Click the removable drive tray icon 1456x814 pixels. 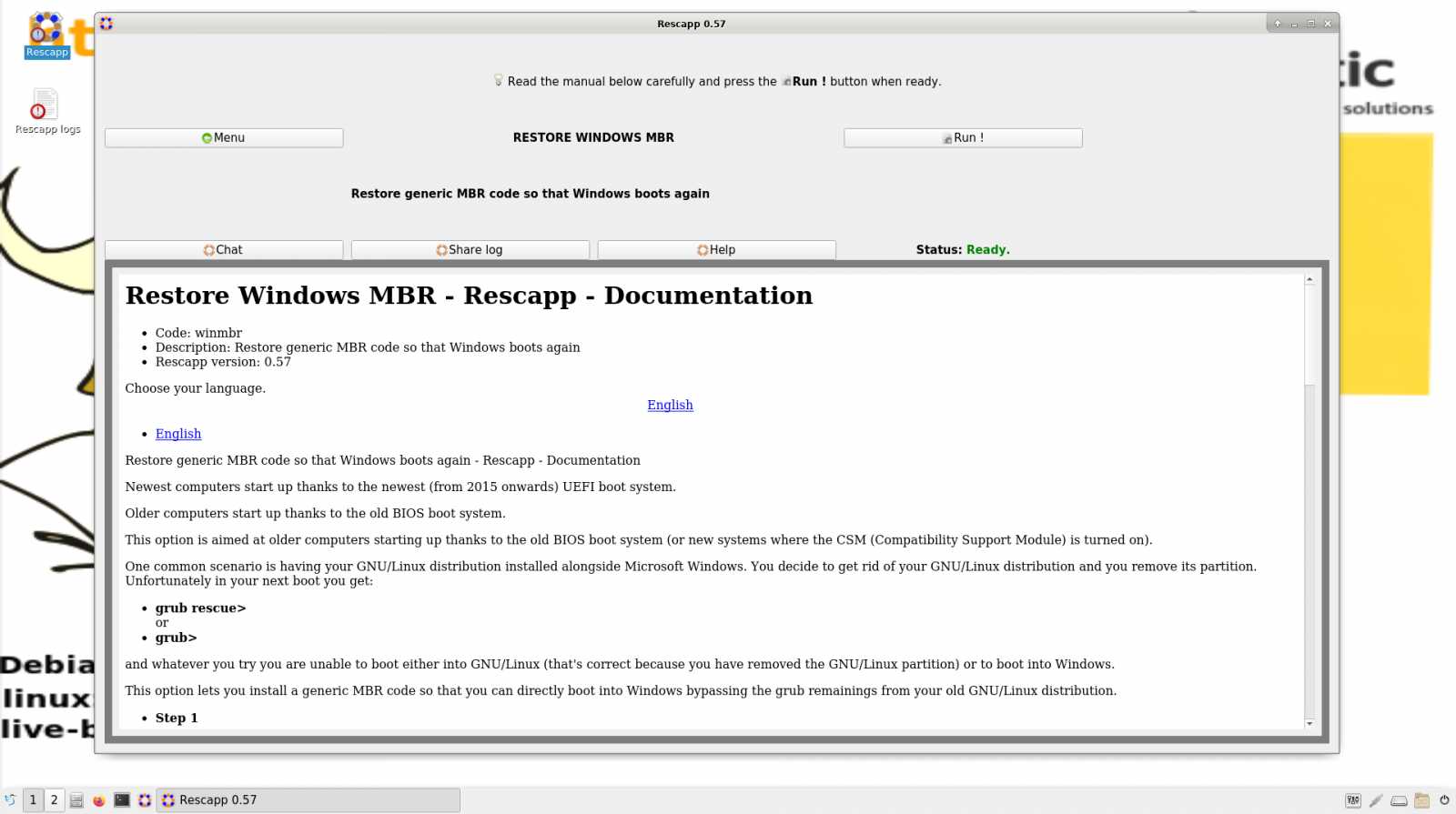(x=1399, y=801)
